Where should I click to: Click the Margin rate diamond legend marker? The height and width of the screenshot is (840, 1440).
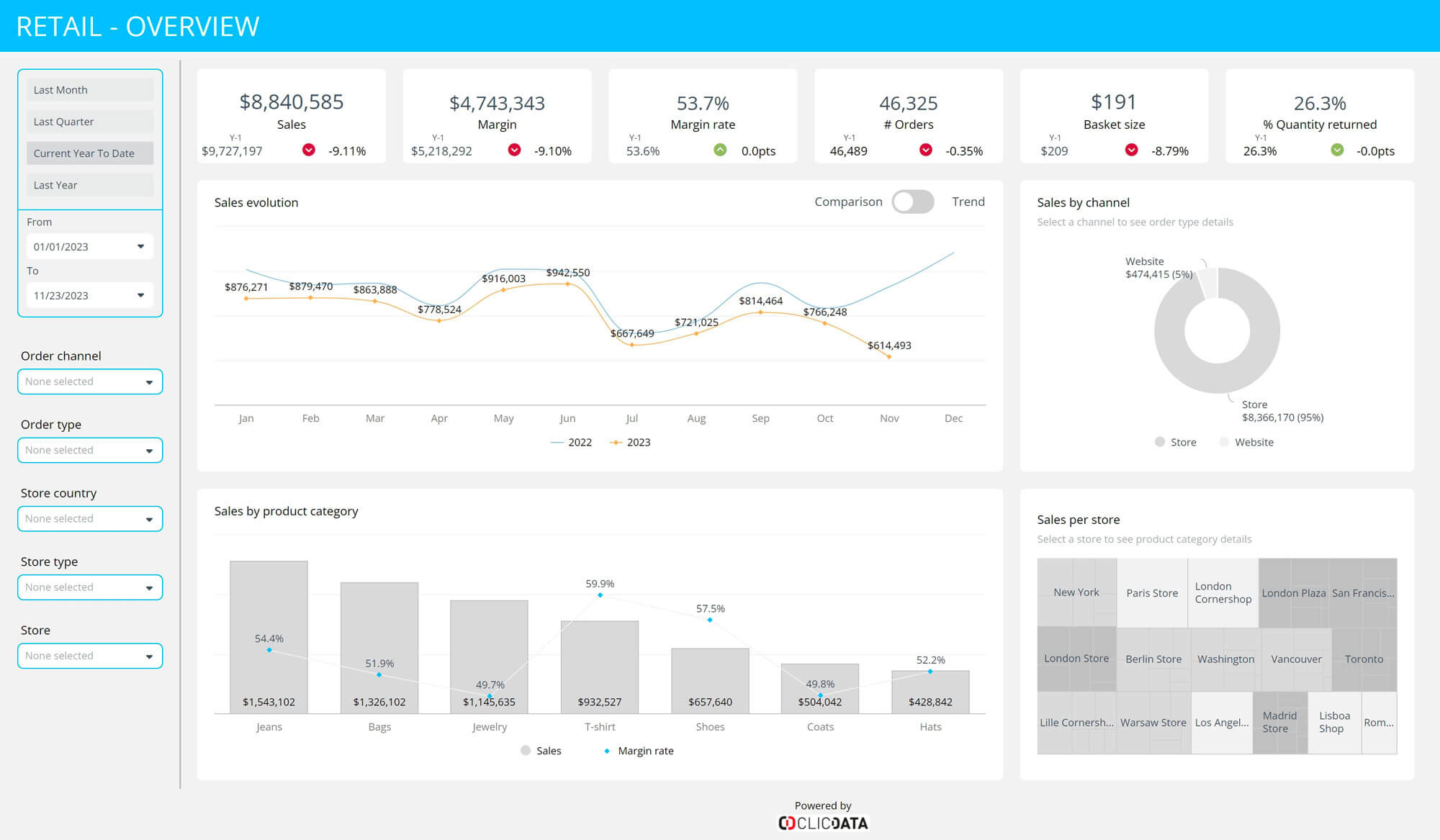607,751
